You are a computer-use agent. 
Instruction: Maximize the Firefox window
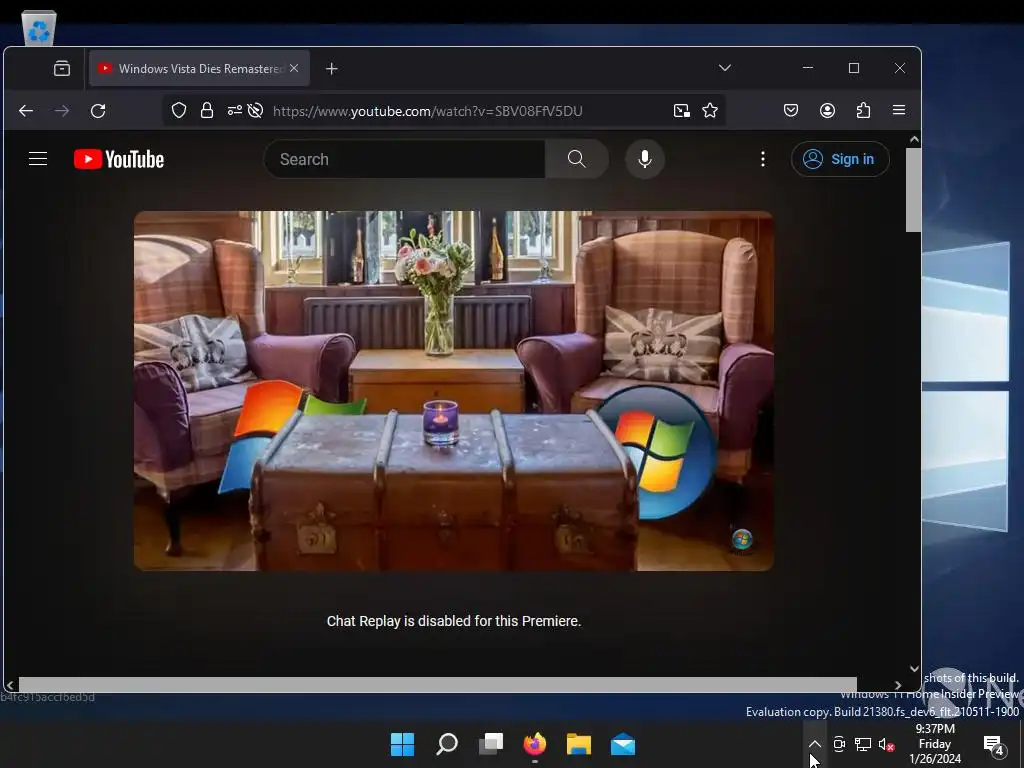point(854,68)
